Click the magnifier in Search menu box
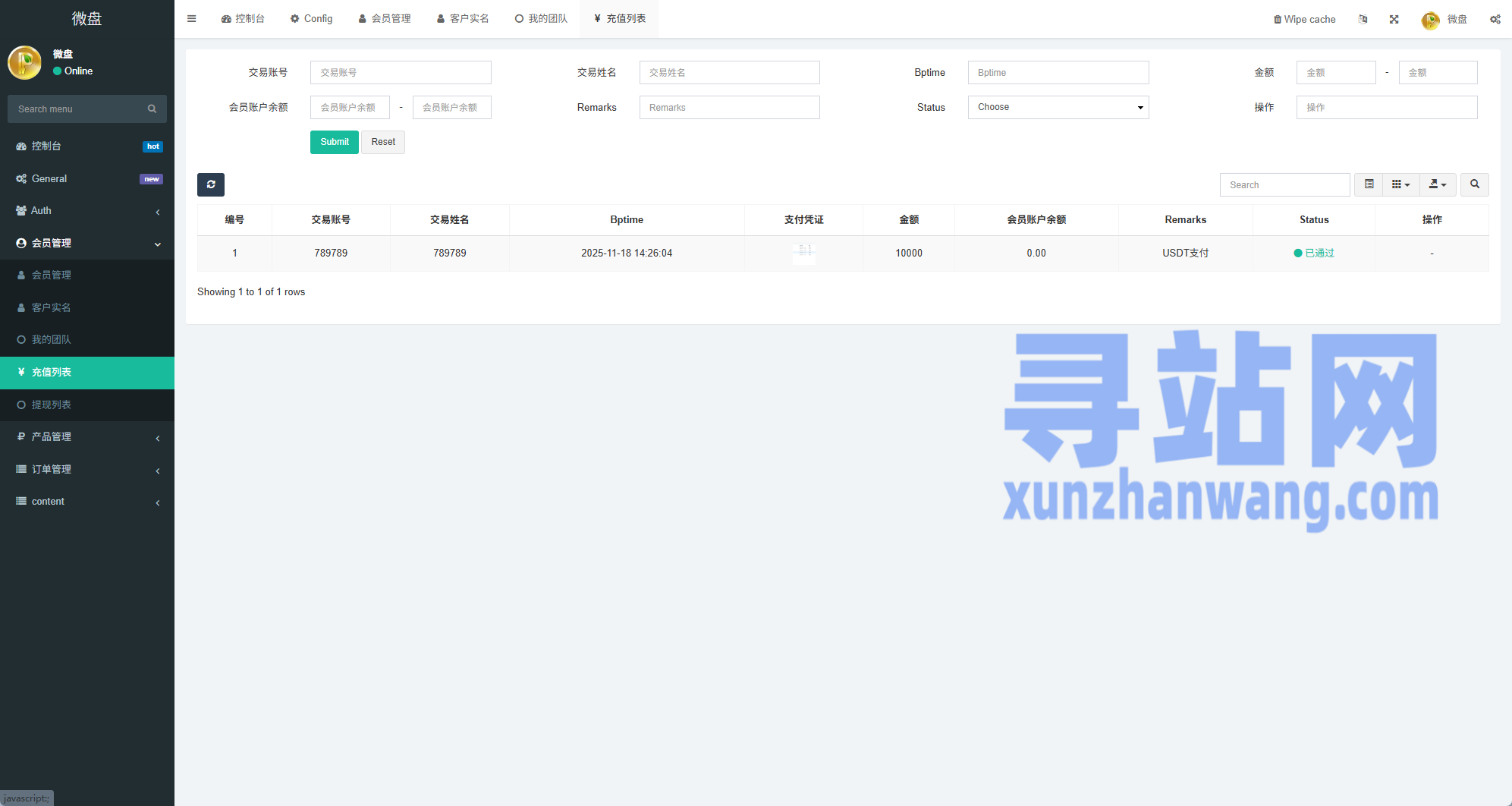Image resolution: width=1512 pixels, height=806 pixels. tap(152, 109)
